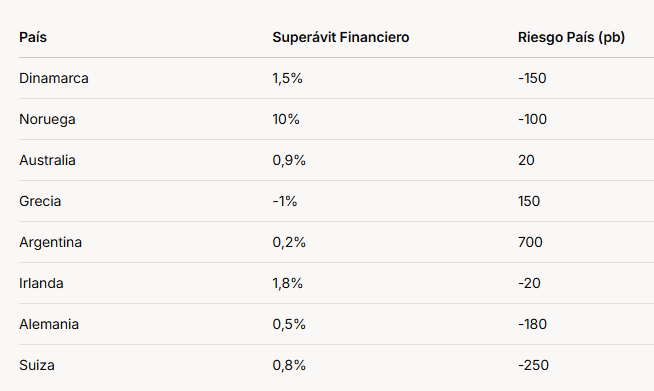
Task: Select the Dinamarca cell
Action: [x=54, y=78]
